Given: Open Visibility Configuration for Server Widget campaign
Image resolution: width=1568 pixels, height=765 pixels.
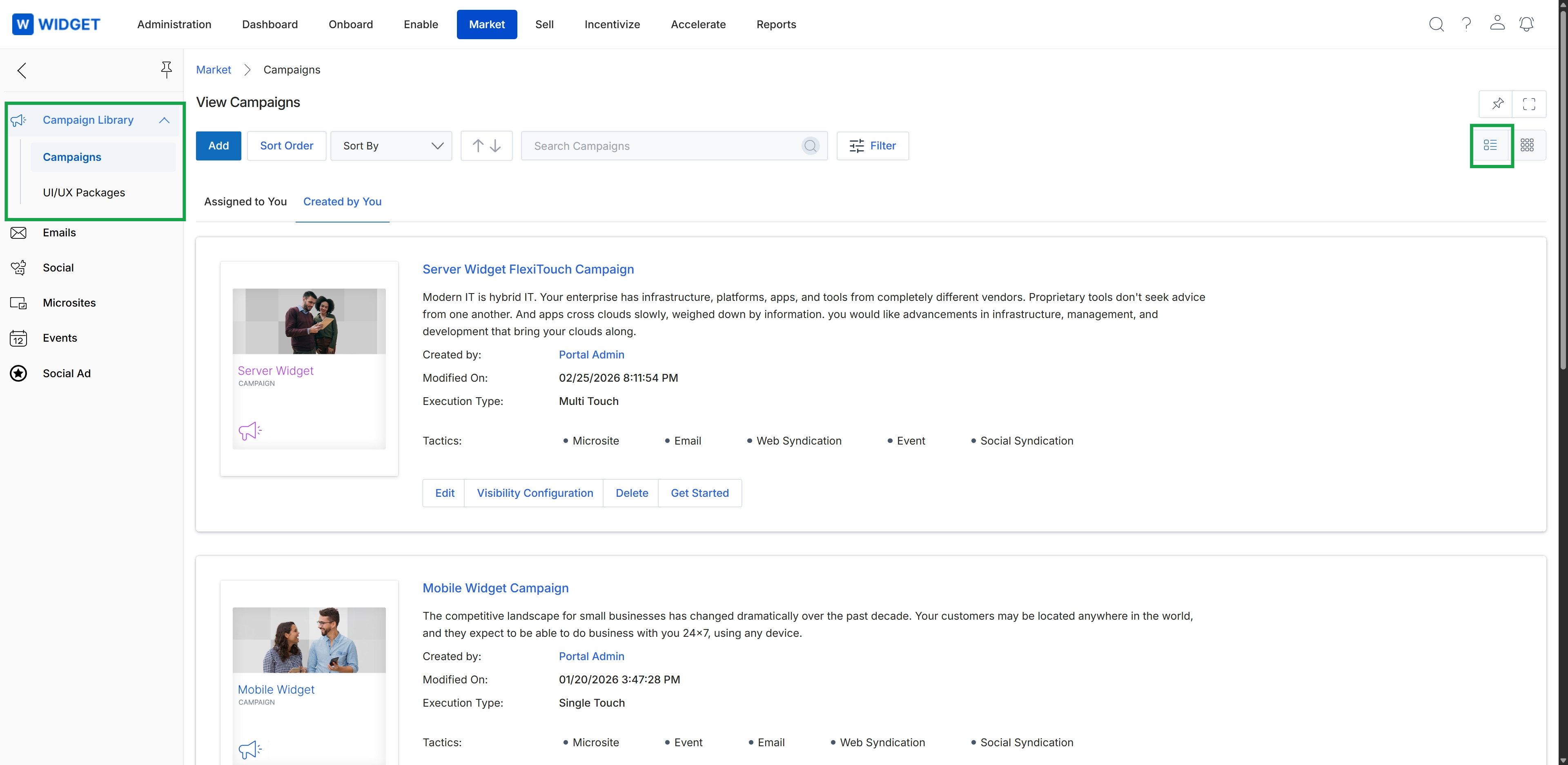Looking at the screenshot, I should (x=535, y=493).
